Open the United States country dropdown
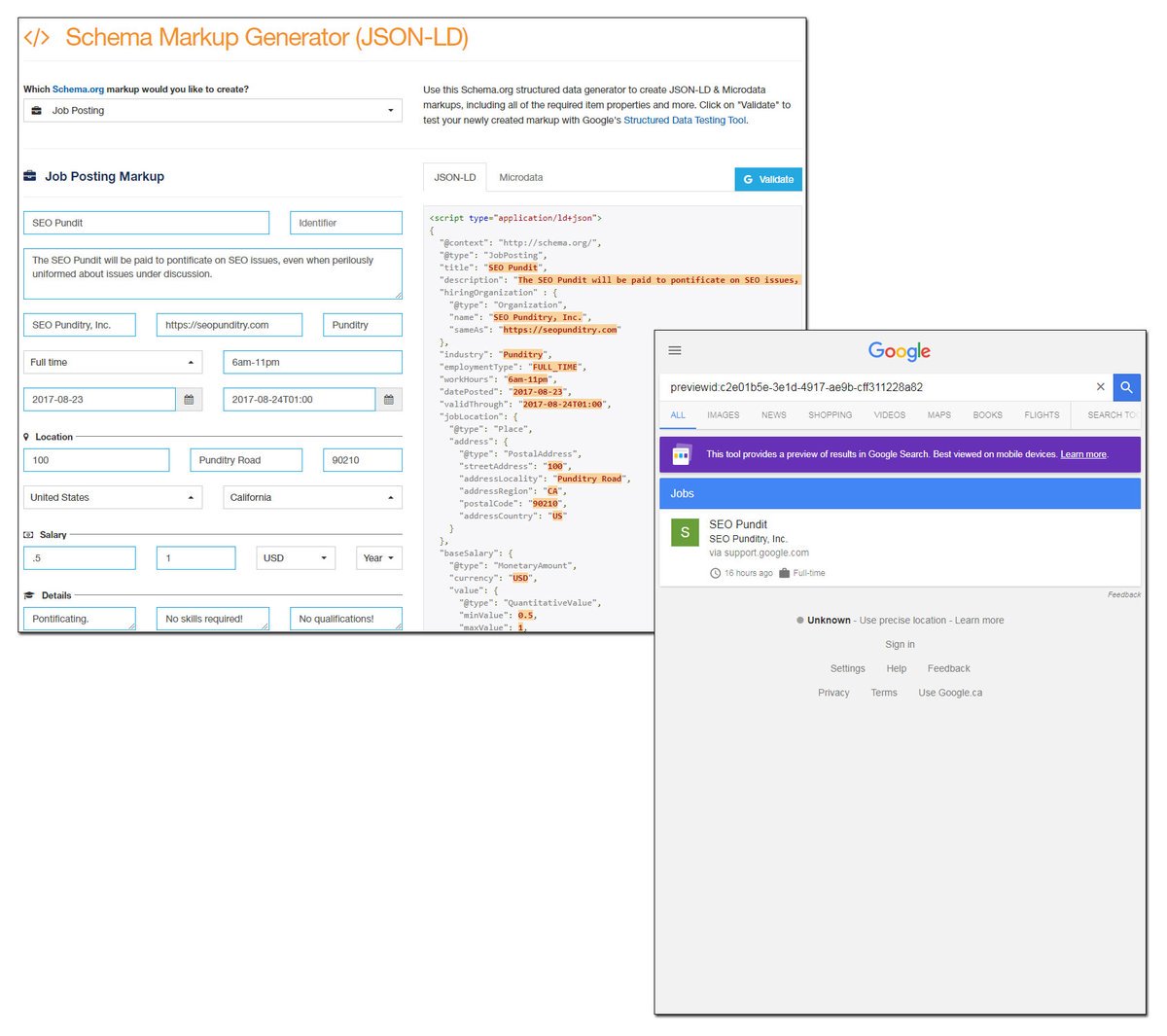Image resolution: width=1167 pixels, height=1036 pixels. 113,497
